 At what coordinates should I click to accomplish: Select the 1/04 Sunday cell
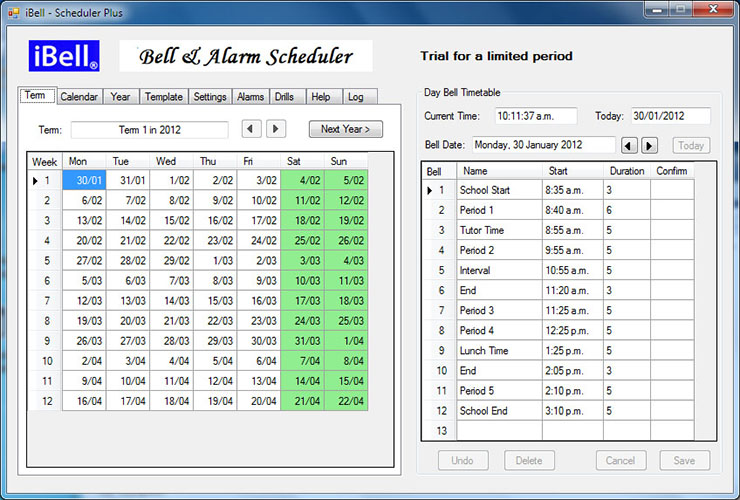coord(346,341)
